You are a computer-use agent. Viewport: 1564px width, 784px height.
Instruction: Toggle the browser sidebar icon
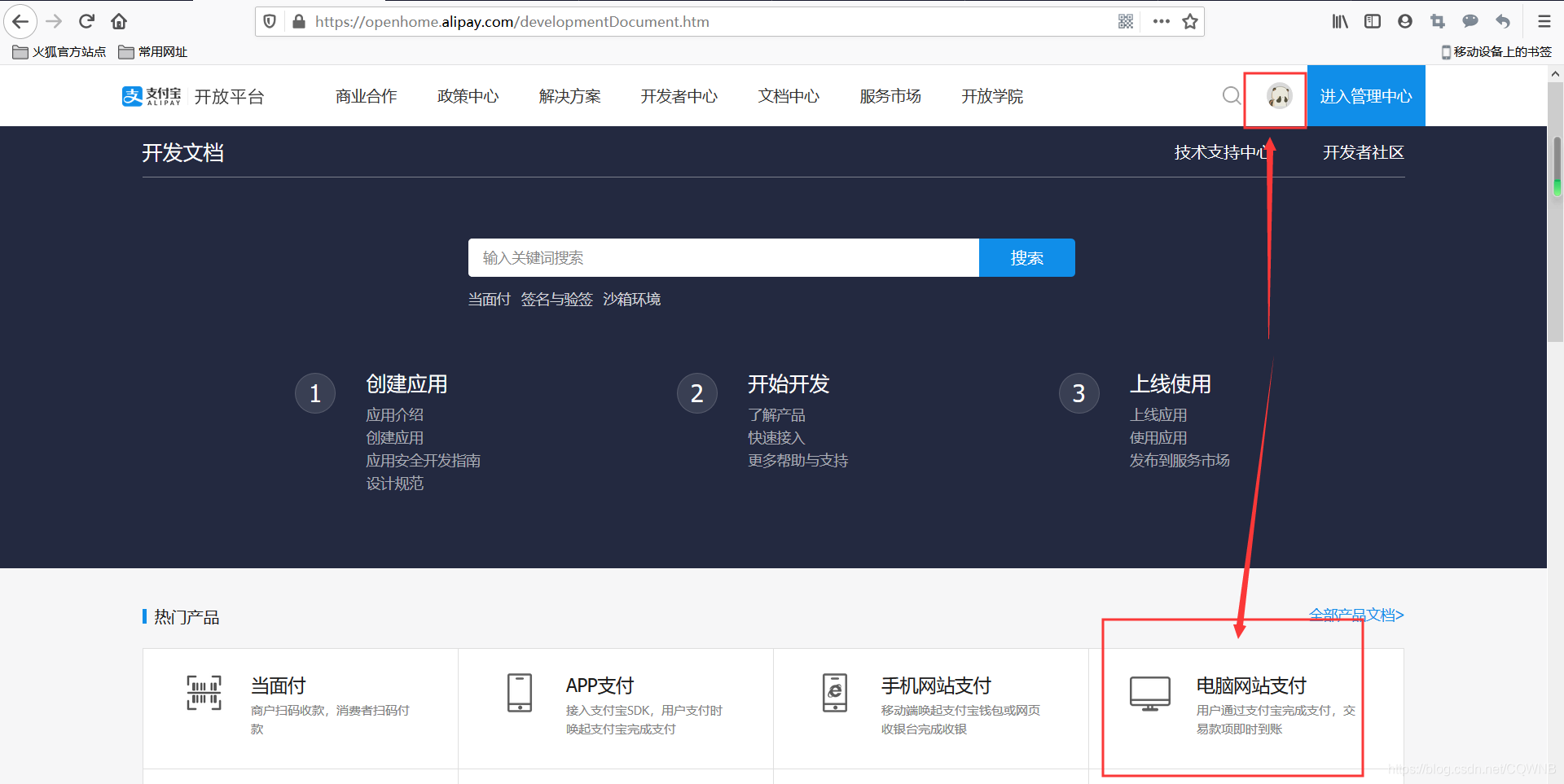(x=1373, y=21)
